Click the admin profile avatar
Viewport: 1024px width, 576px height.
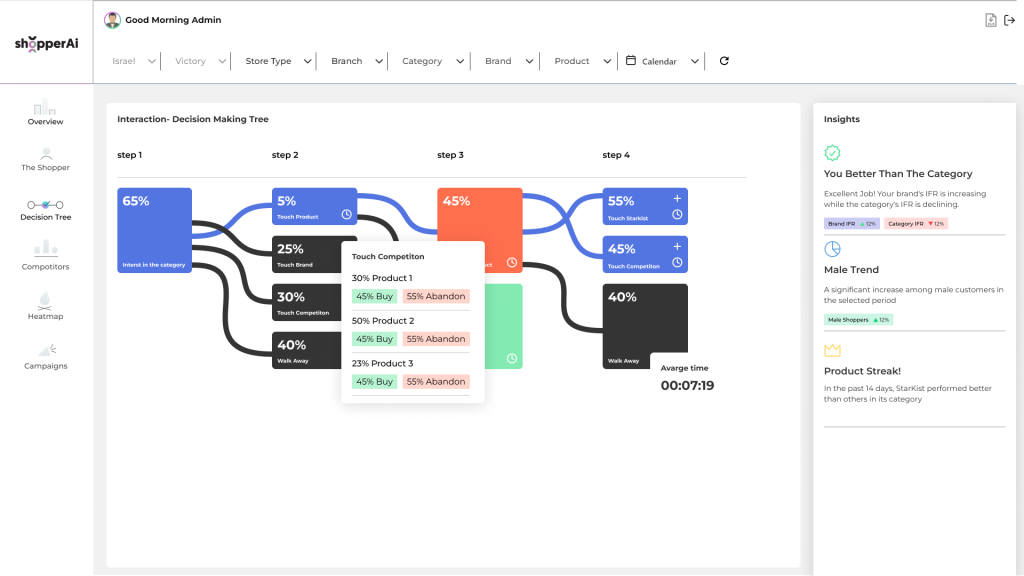tap(112, 20)
